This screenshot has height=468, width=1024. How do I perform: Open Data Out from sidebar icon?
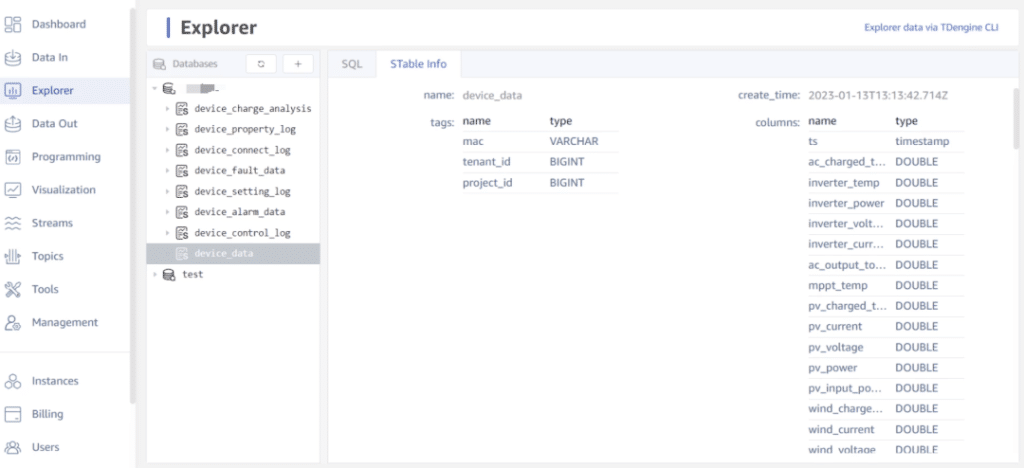pyautogui.click(x=13, y=124)
